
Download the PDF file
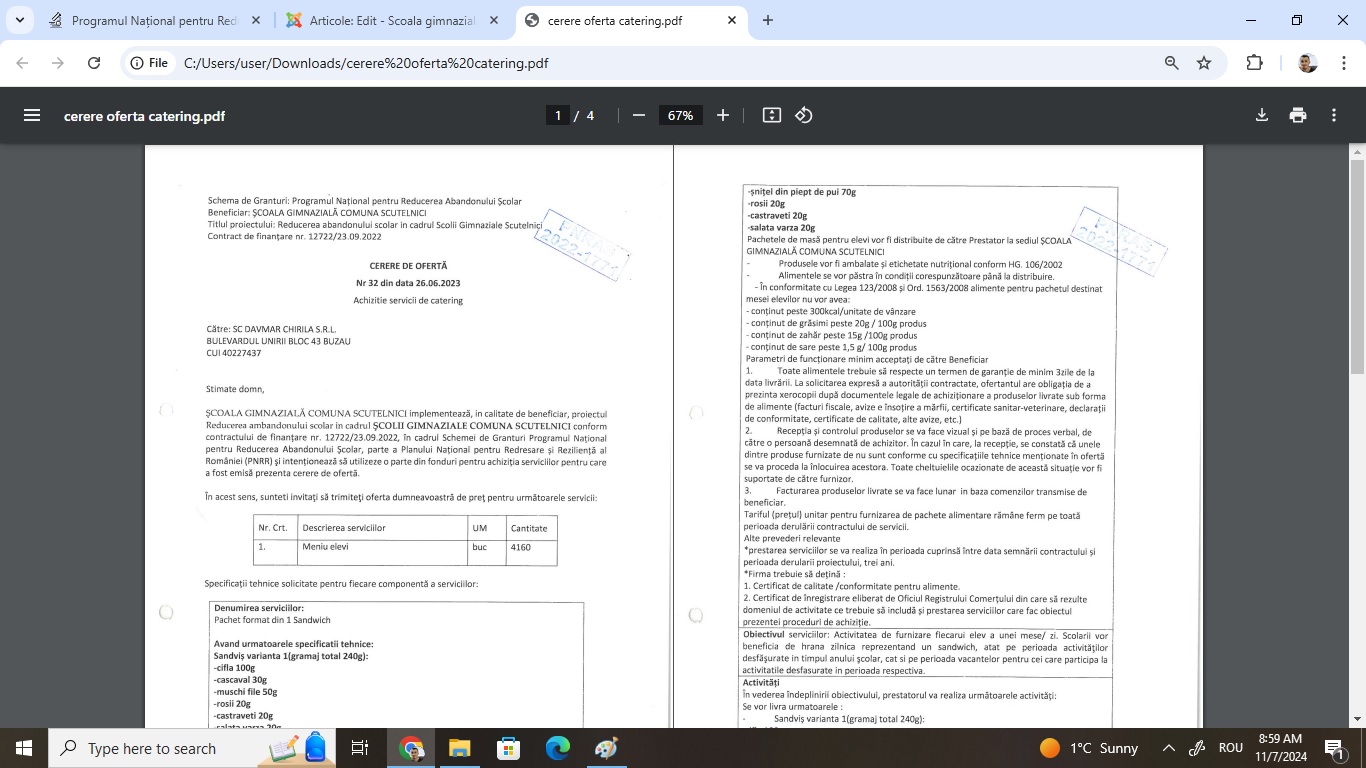1262,115
